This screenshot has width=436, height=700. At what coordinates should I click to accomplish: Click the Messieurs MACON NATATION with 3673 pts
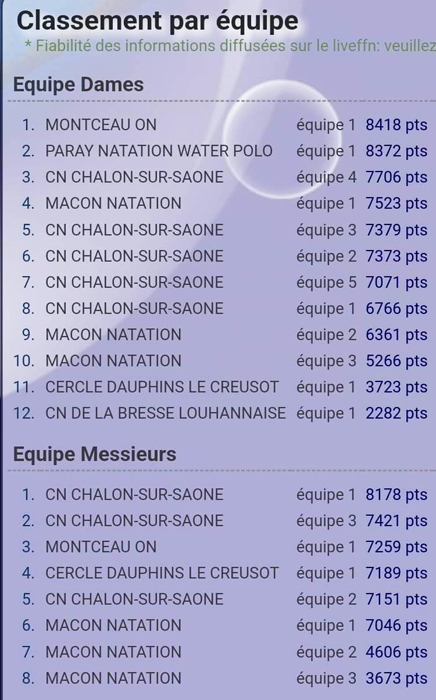[113, 678]
